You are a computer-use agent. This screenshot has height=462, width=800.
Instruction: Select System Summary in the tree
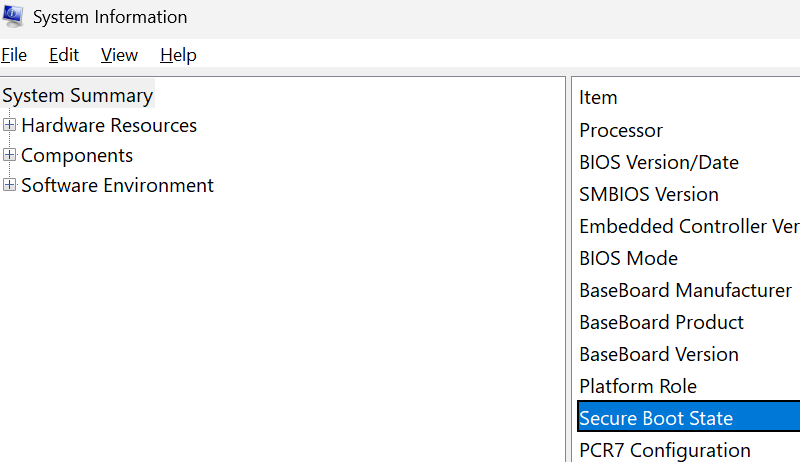click(x=78, y=95)
